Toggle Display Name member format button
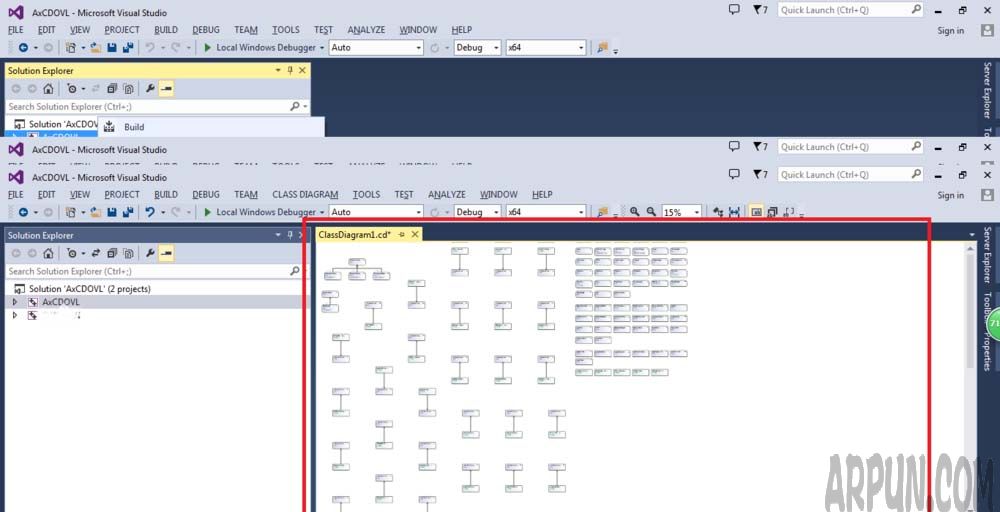The width and height of the screenshot is (1000, 512). (x=756, y=212)
